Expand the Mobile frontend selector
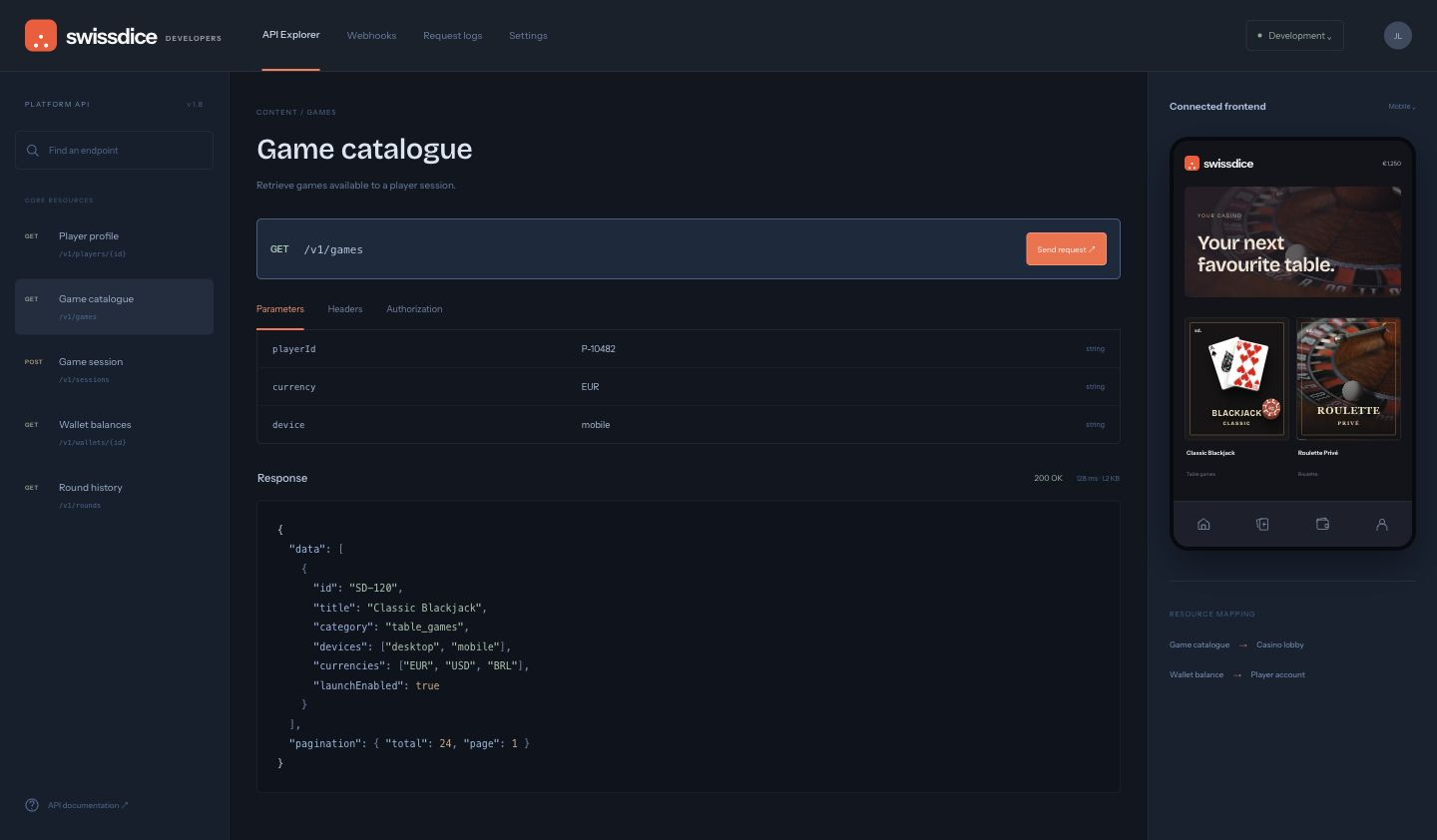Viewport: 1437px width, 840px height. tap(1402, 107)
